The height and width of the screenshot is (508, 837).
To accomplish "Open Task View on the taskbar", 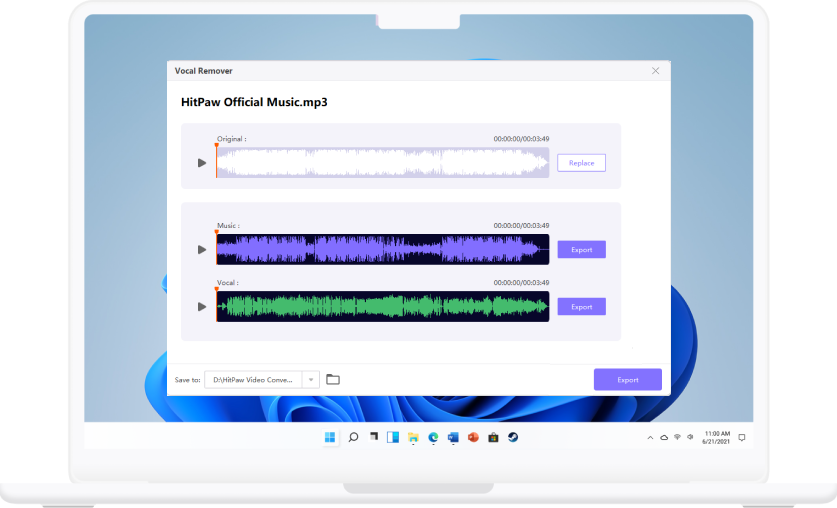I will [x=374, y=437].
